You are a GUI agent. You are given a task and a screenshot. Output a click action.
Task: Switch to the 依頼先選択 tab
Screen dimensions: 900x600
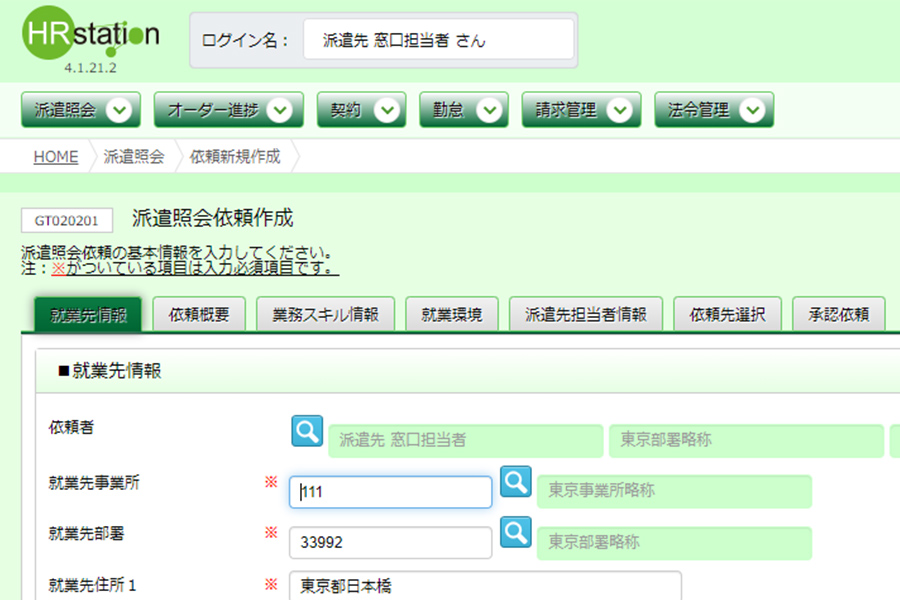(728, 315)
